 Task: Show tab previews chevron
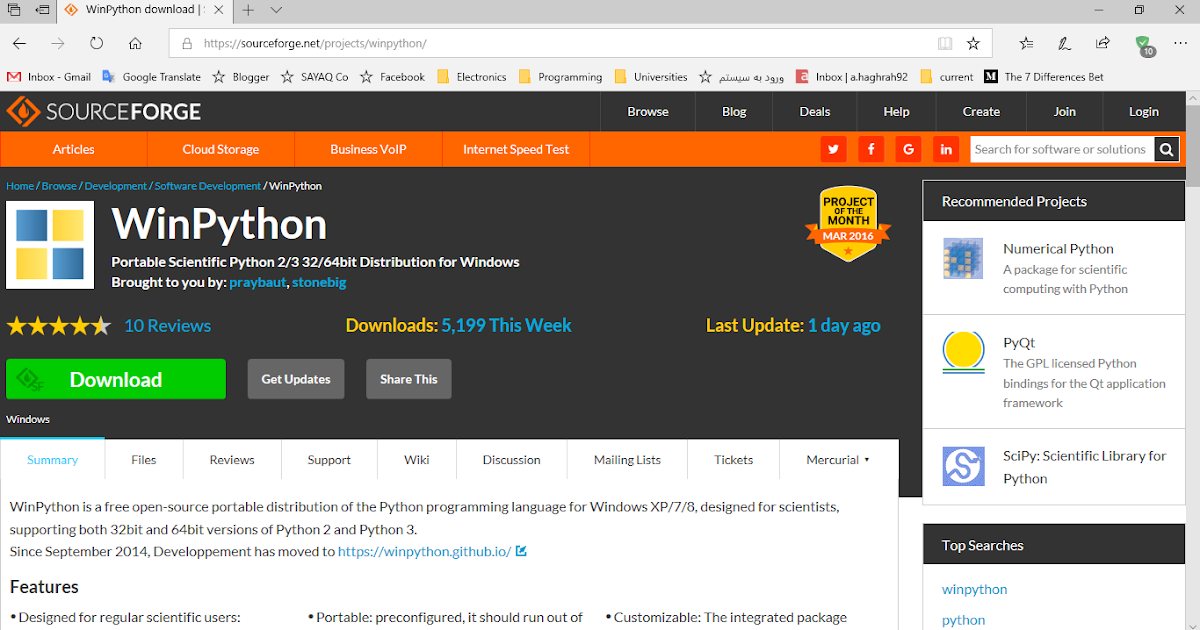(x=277, y=10)
